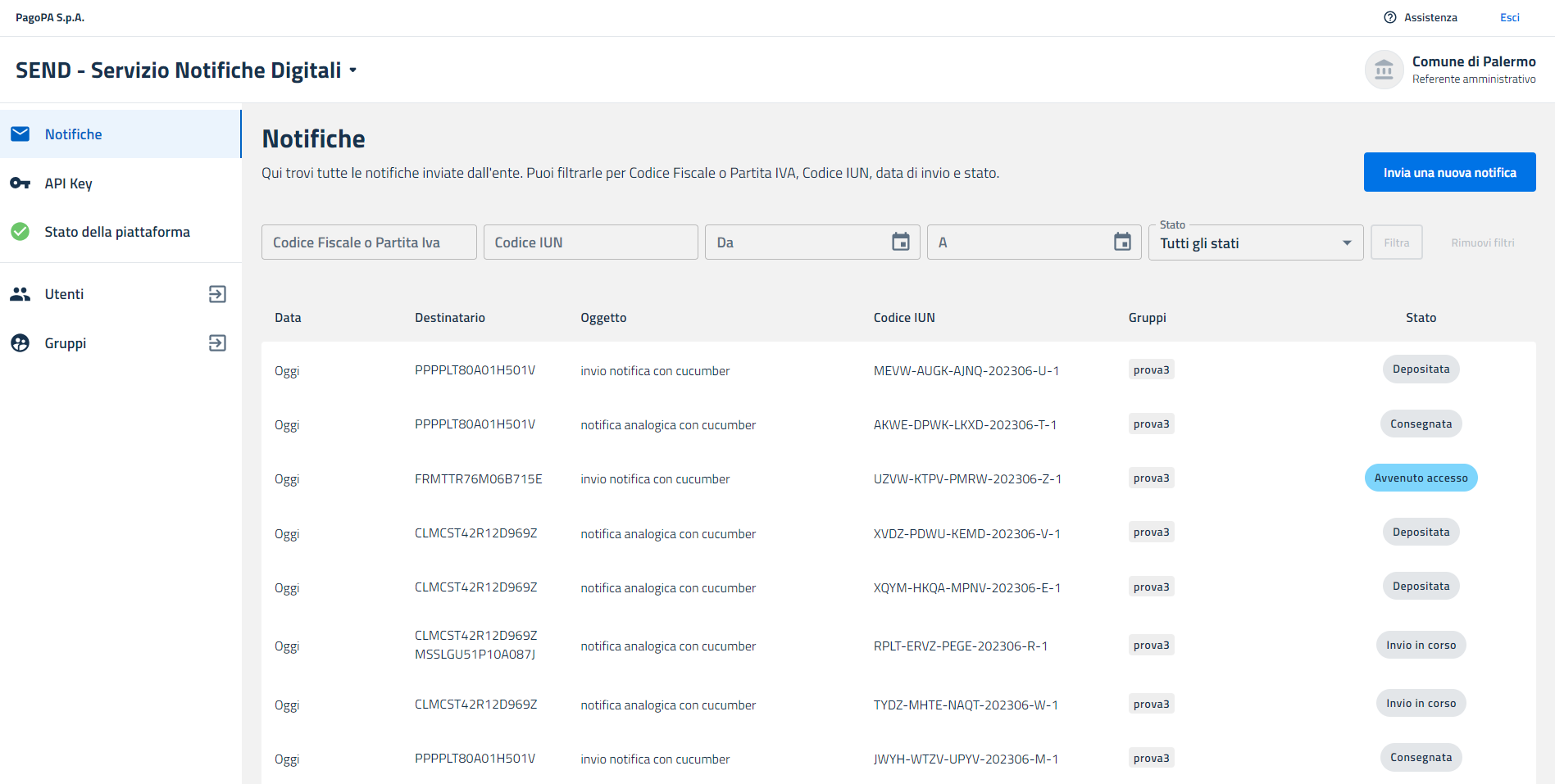Click the Gruppi sidebar icon

coord(20,343)
